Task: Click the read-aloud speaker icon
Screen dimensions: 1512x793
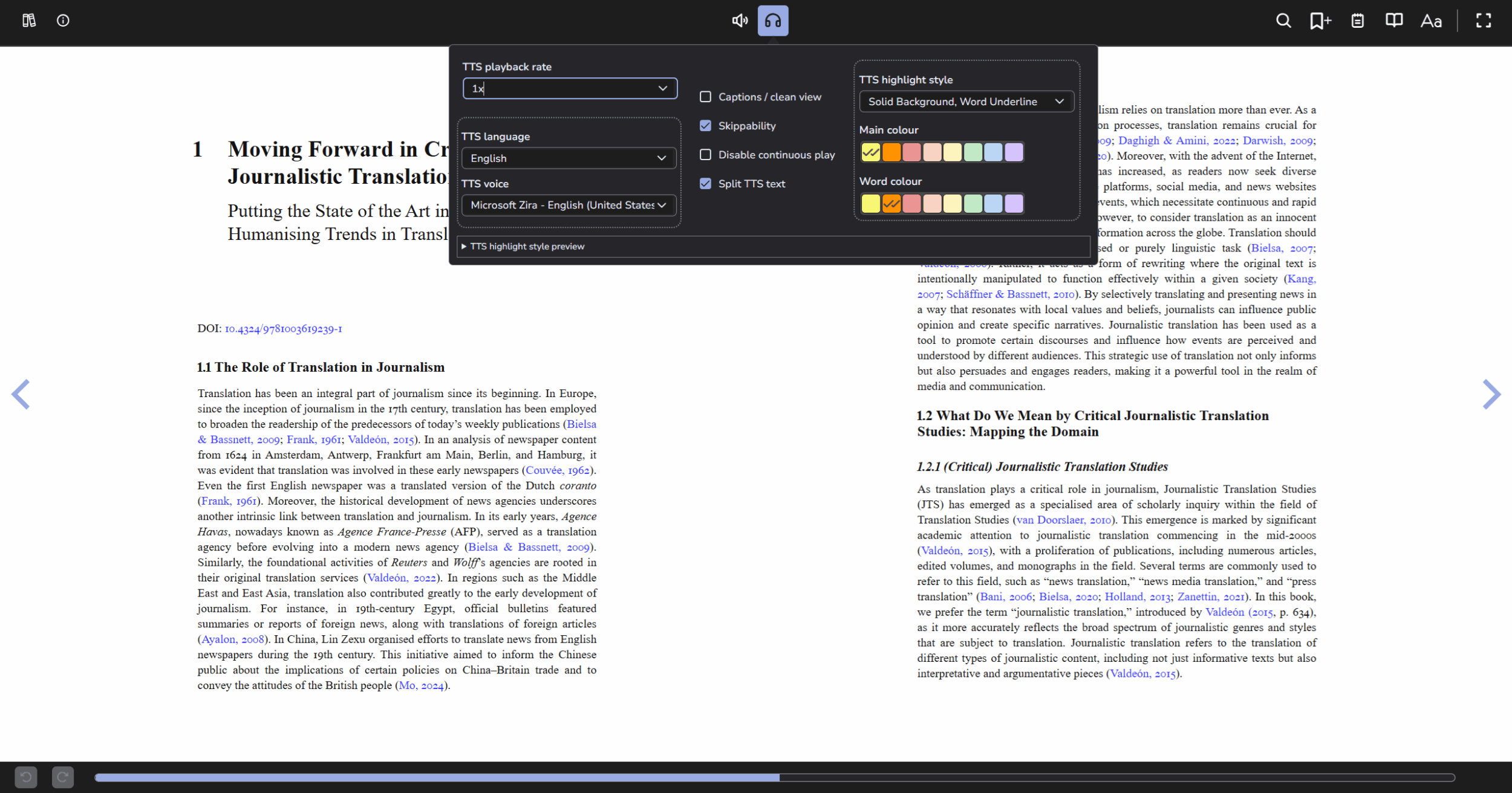Action: click(740, 20)
